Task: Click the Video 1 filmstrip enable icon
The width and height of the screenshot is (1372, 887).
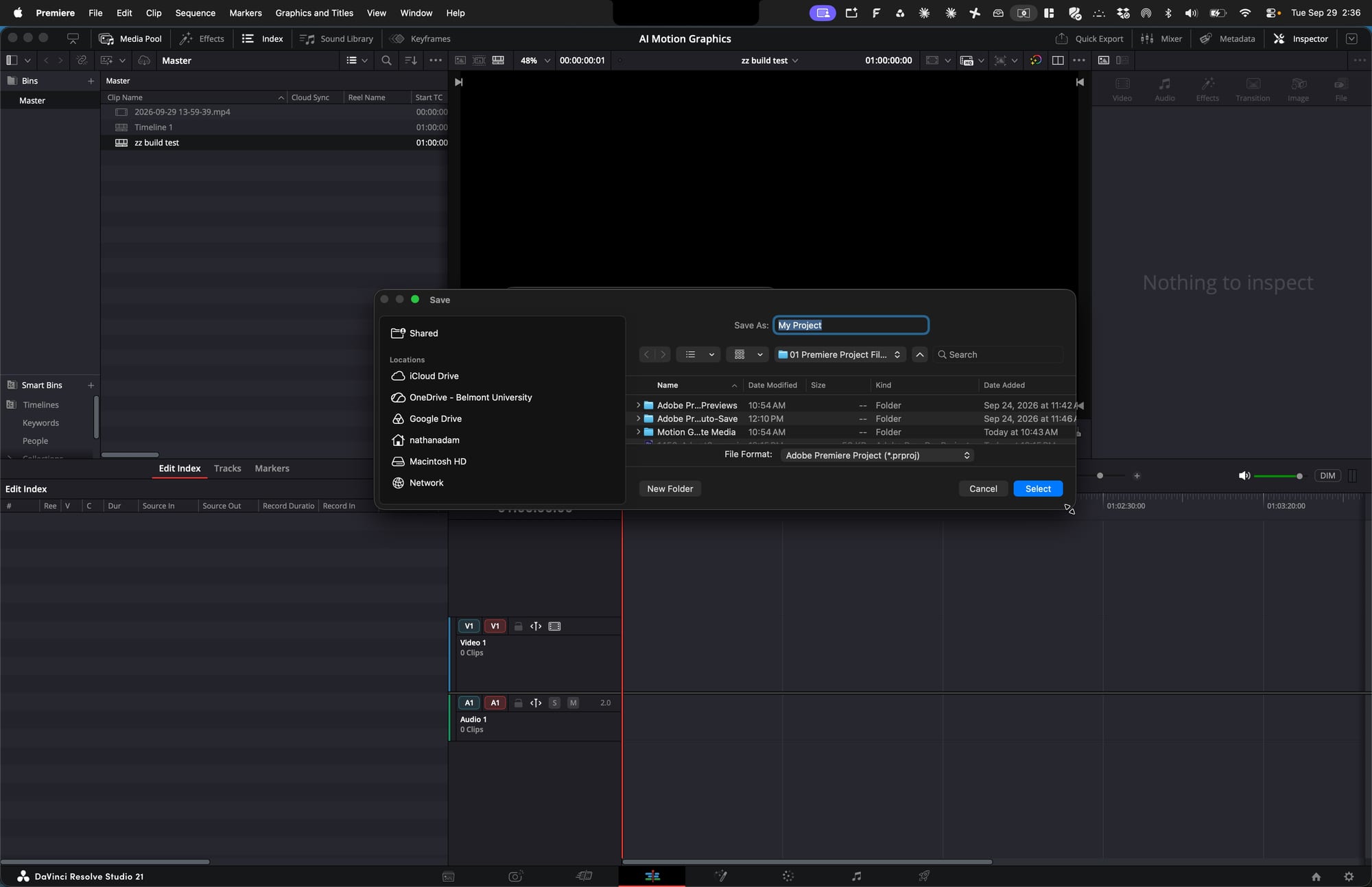Action: pos(554,626)
